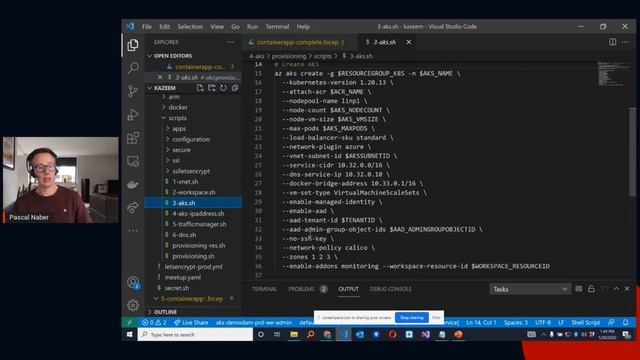Click feedback icon in status bar
The width and height of the screenshot is (640, 360).
[611, 322]
